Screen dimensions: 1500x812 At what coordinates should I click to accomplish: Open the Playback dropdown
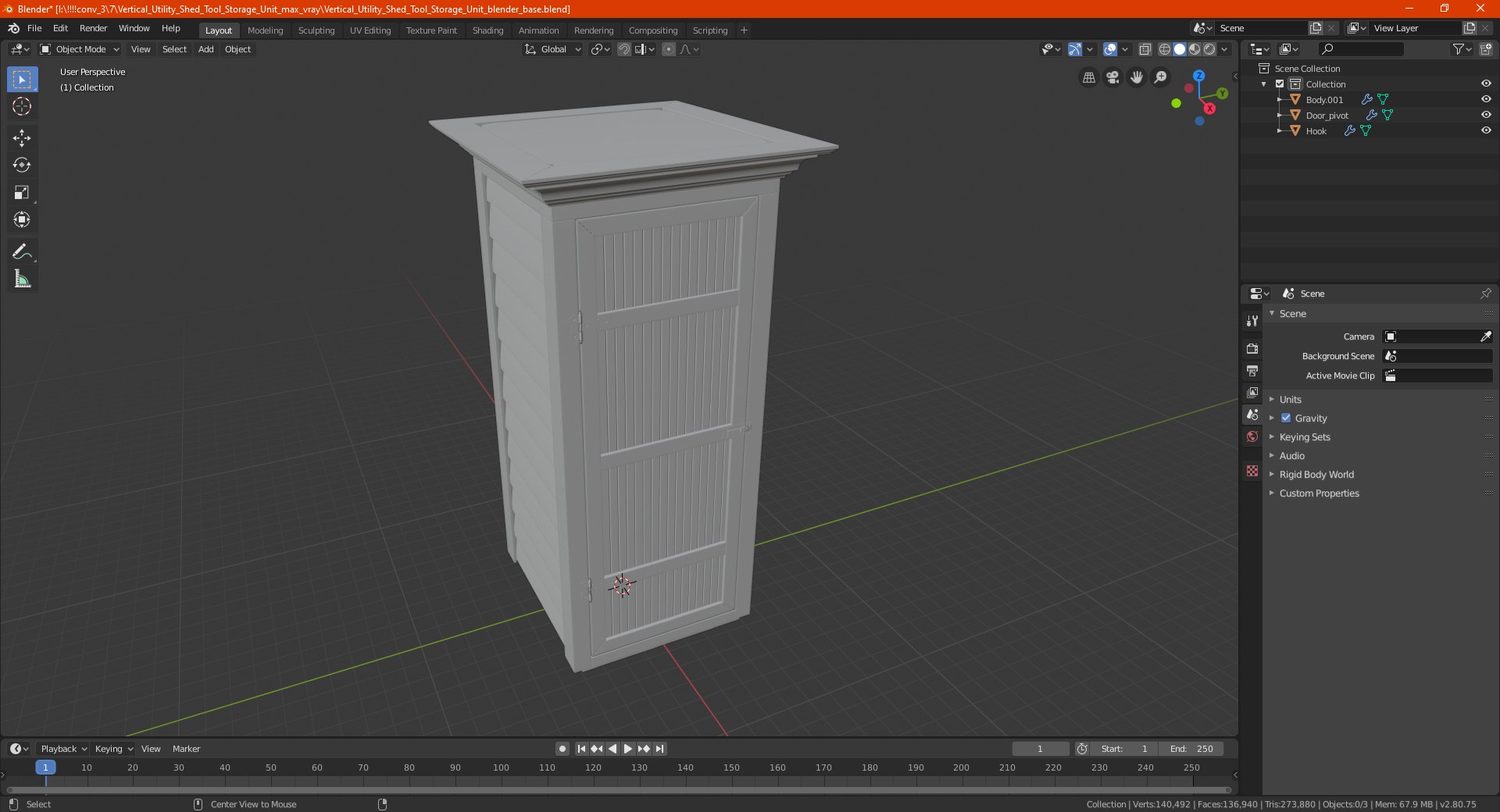coord(63,749)
